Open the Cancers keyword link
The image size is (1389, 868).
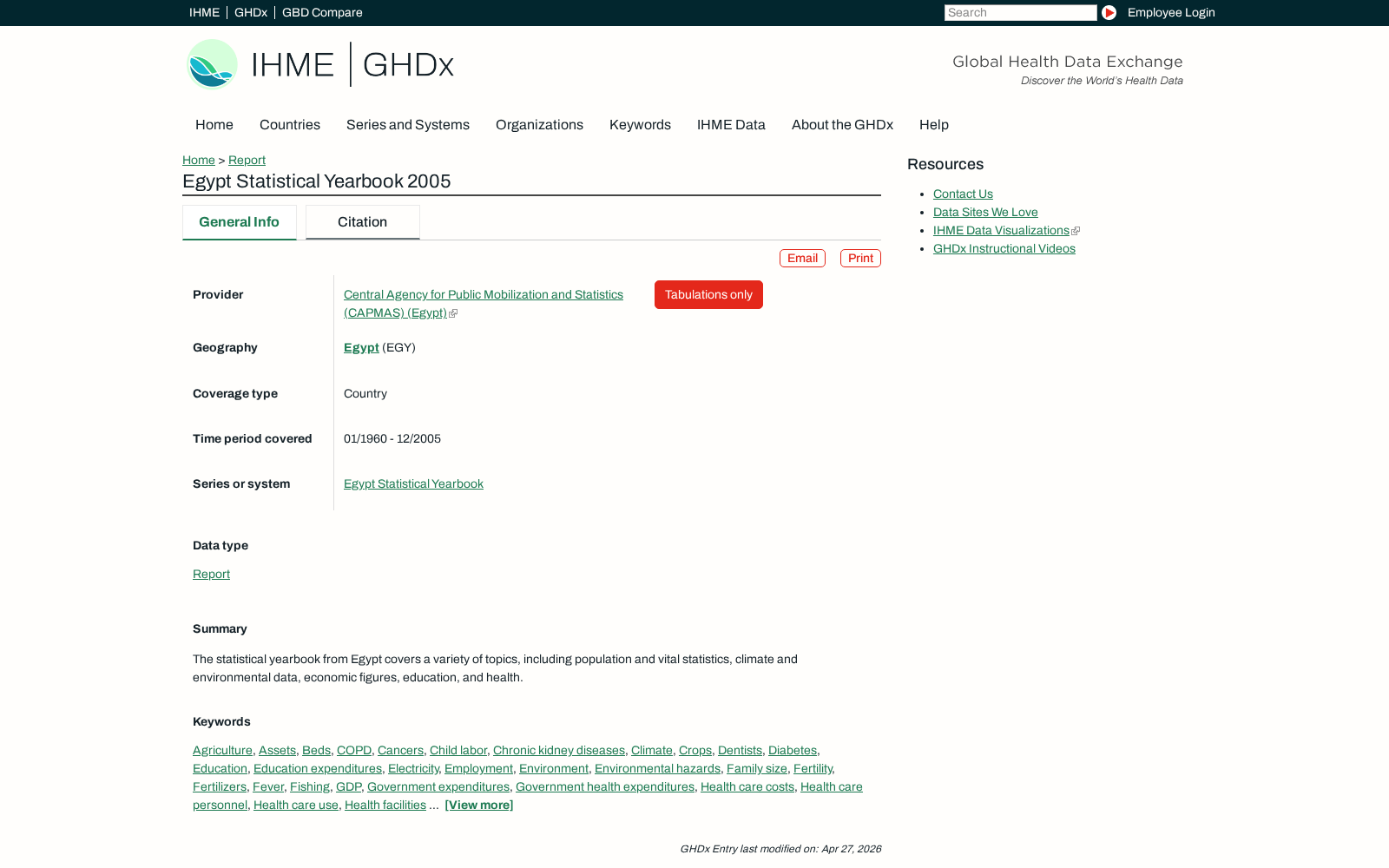click(400, 750)
